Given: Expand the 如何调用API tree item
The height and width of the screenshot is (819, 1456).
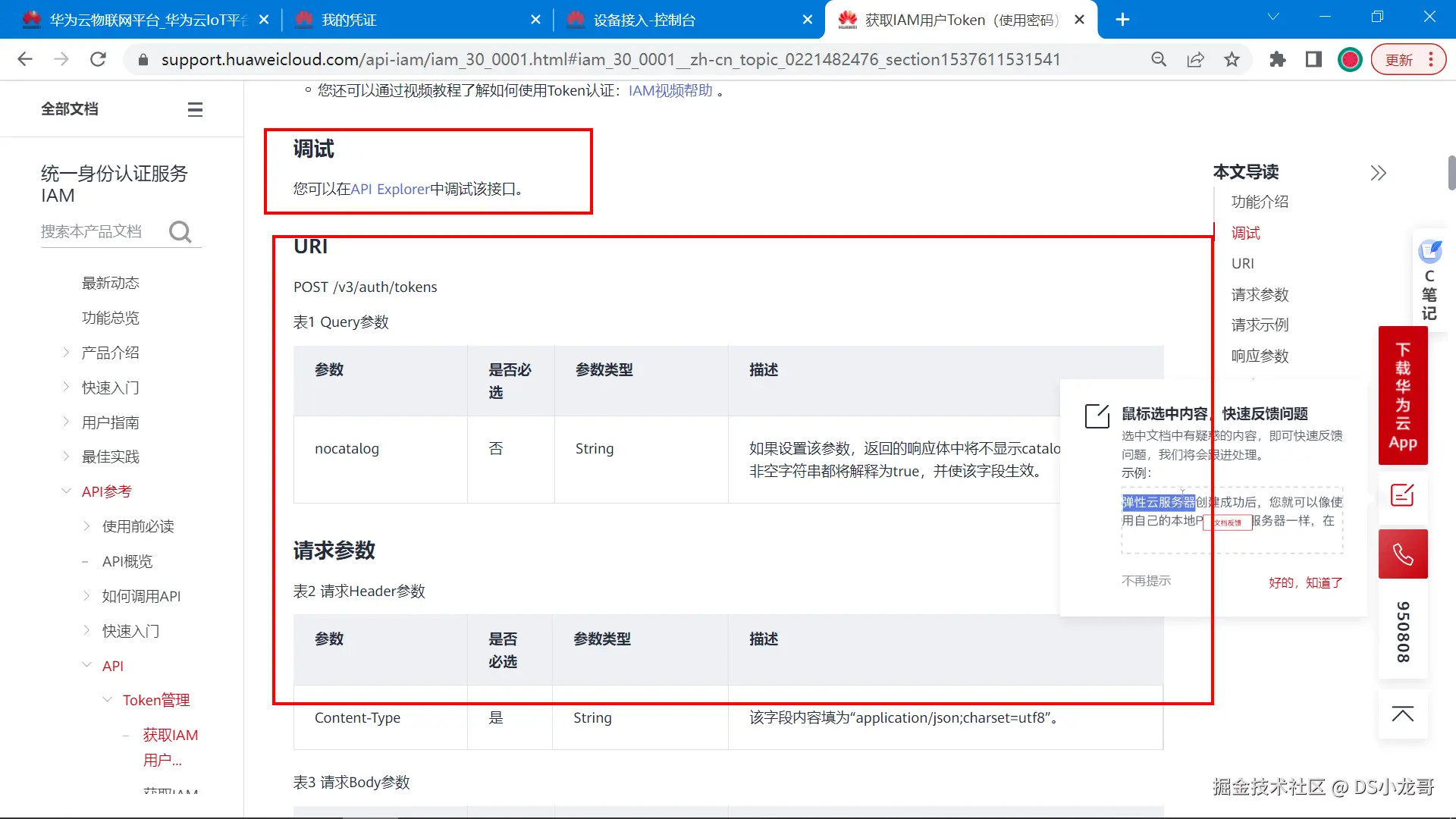Looking at the screenshot, I should click(86, 596).
